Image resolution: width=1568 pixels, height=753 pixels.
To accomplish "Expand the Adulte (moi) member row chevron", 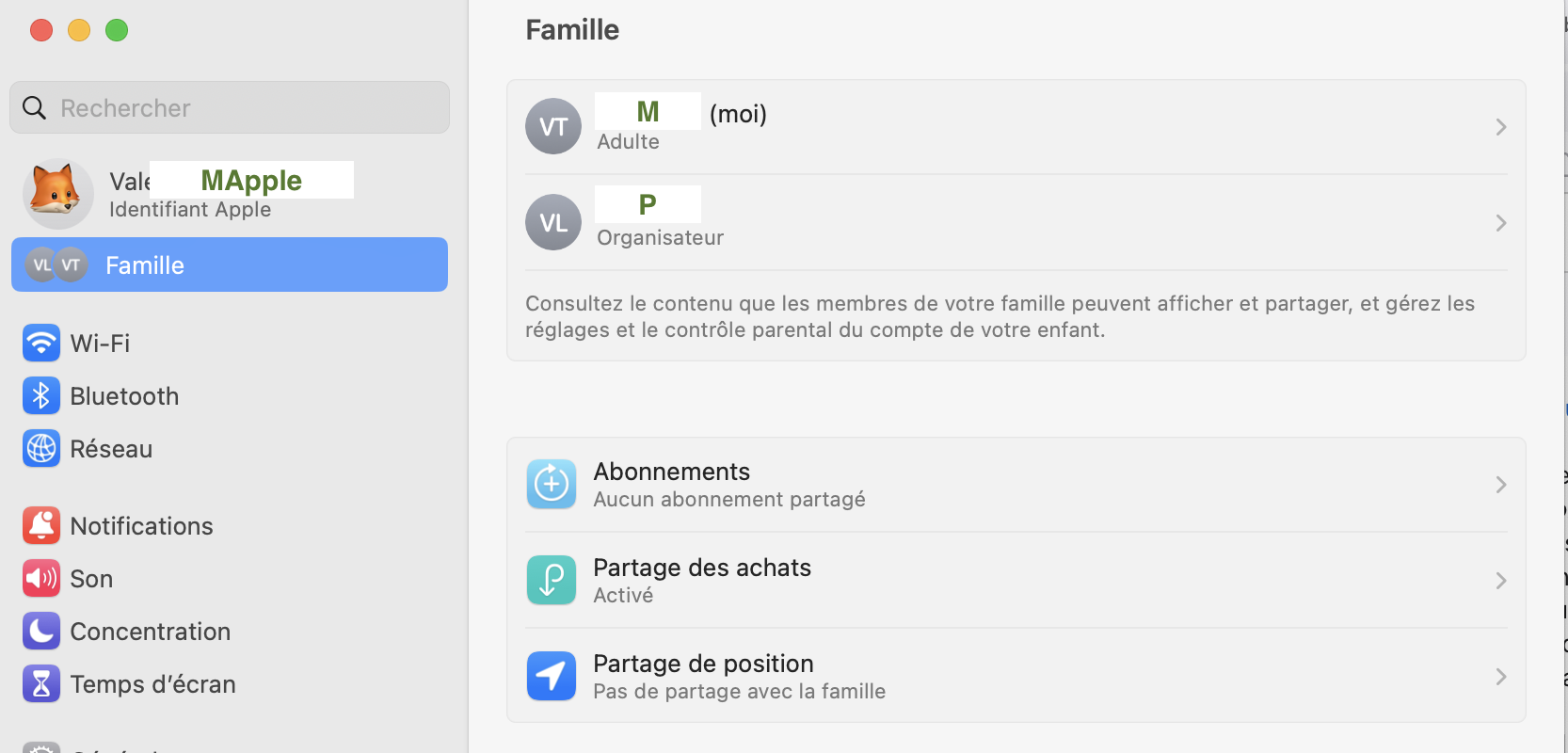I will pyautogui.click(x=1501, y=127).
